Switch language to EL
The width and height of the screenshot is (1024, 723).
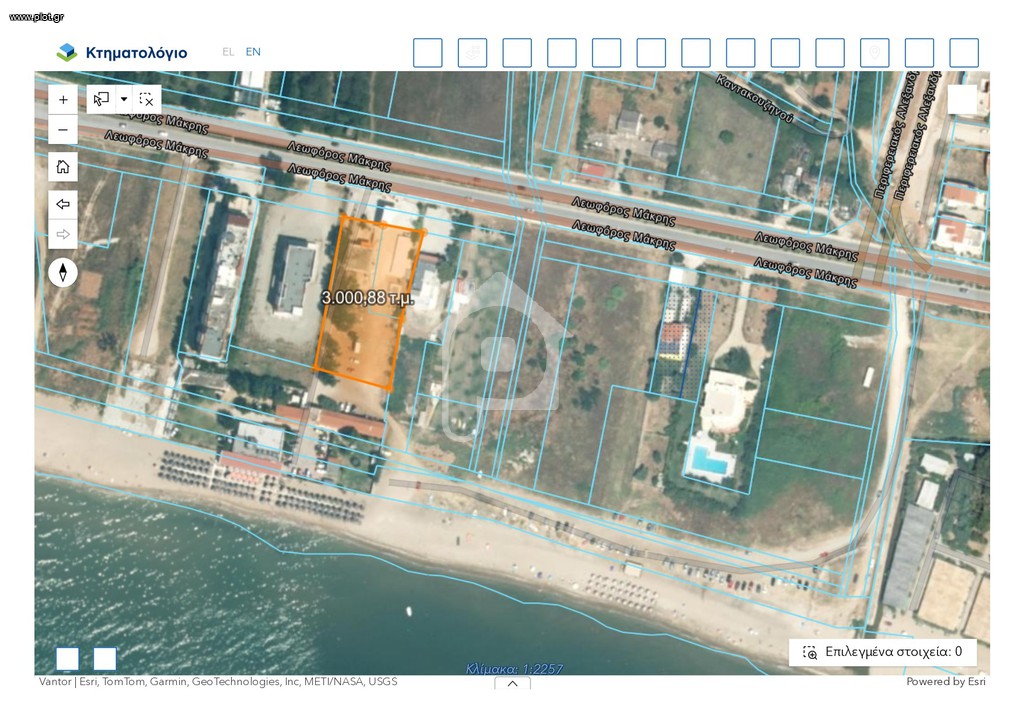(x=228, y=52)
